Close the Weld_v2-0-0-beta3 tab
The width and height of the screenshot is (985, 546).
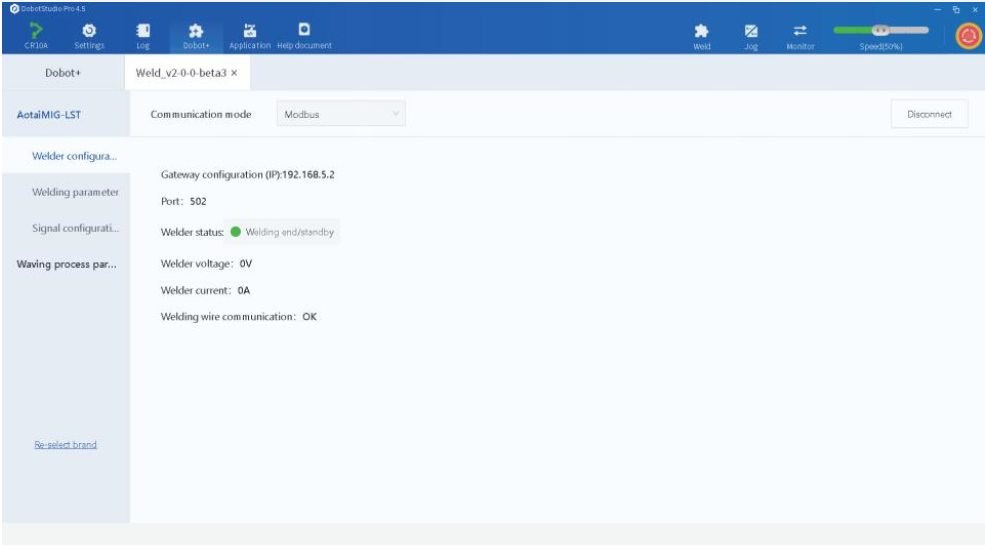click(234, 73)
